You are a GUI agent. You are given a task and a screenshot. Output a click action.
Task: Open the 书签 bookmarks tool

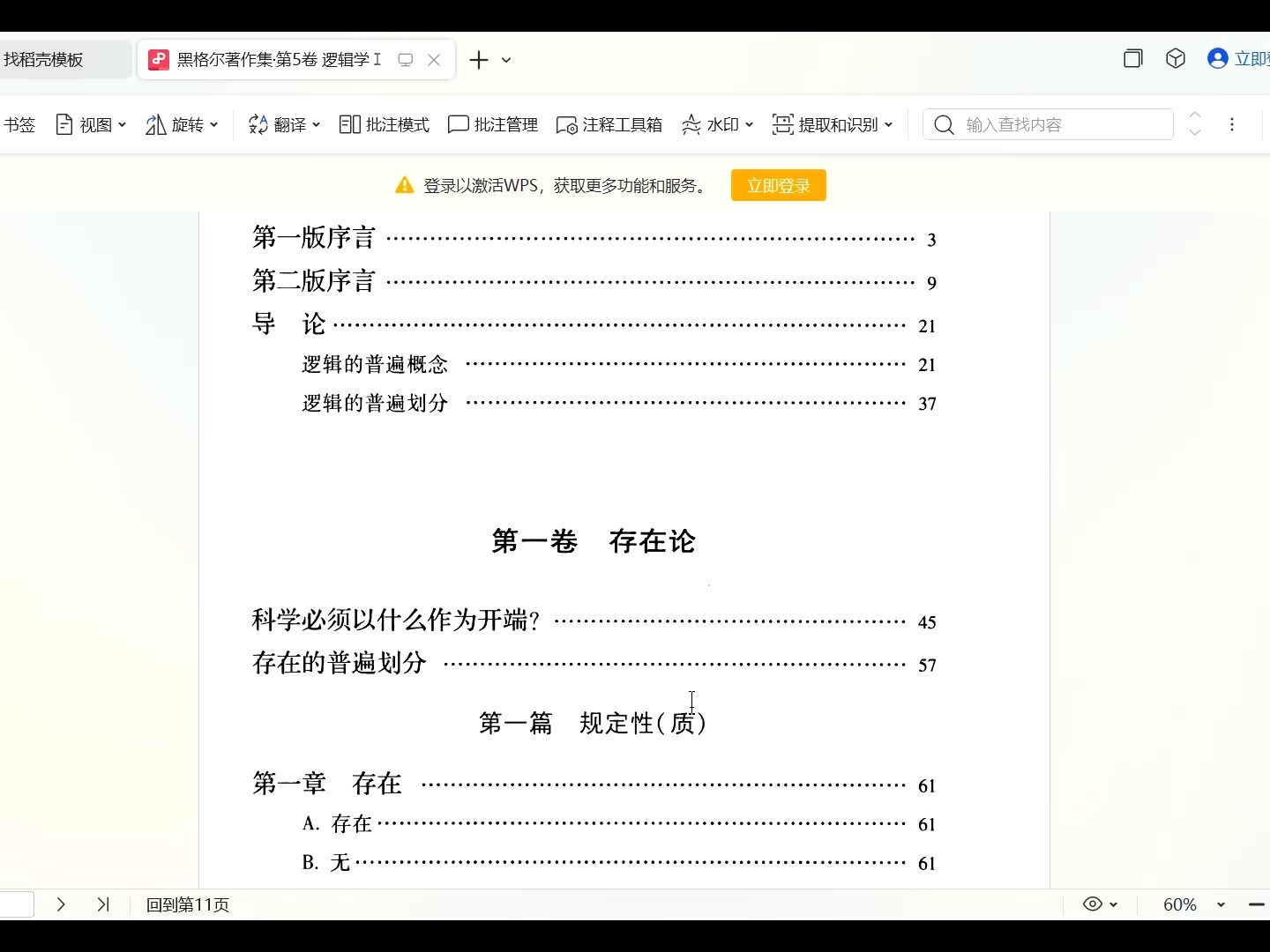tap(19, 125)
